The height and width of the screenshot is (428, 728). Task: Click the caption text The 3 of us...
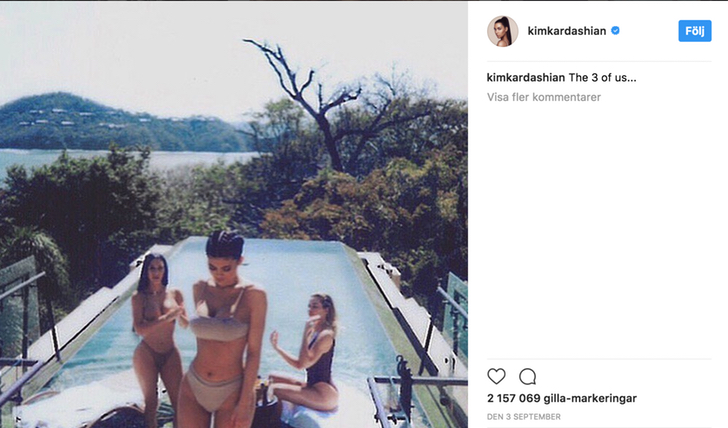[602, 78]
